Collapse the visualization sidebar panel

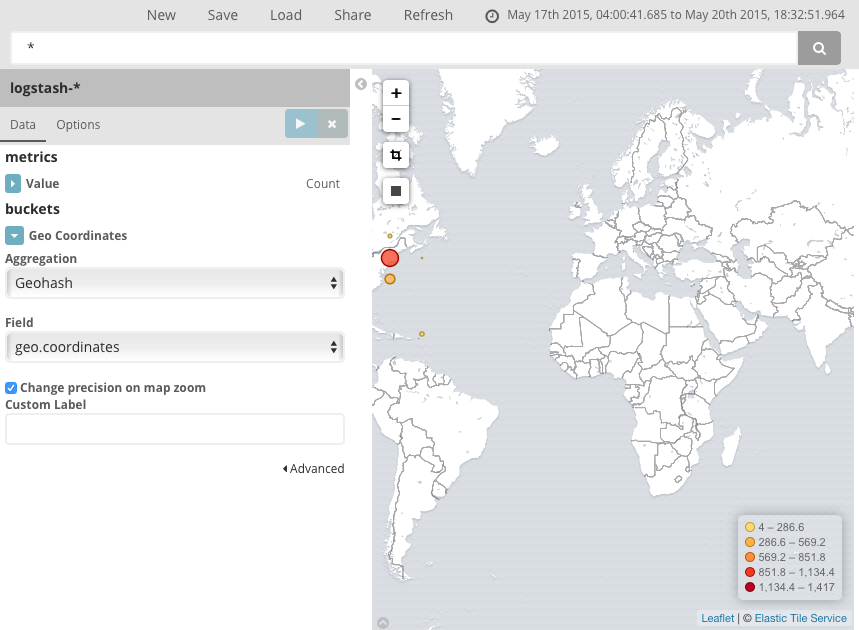pyautogui.click(x=361, y=84)
